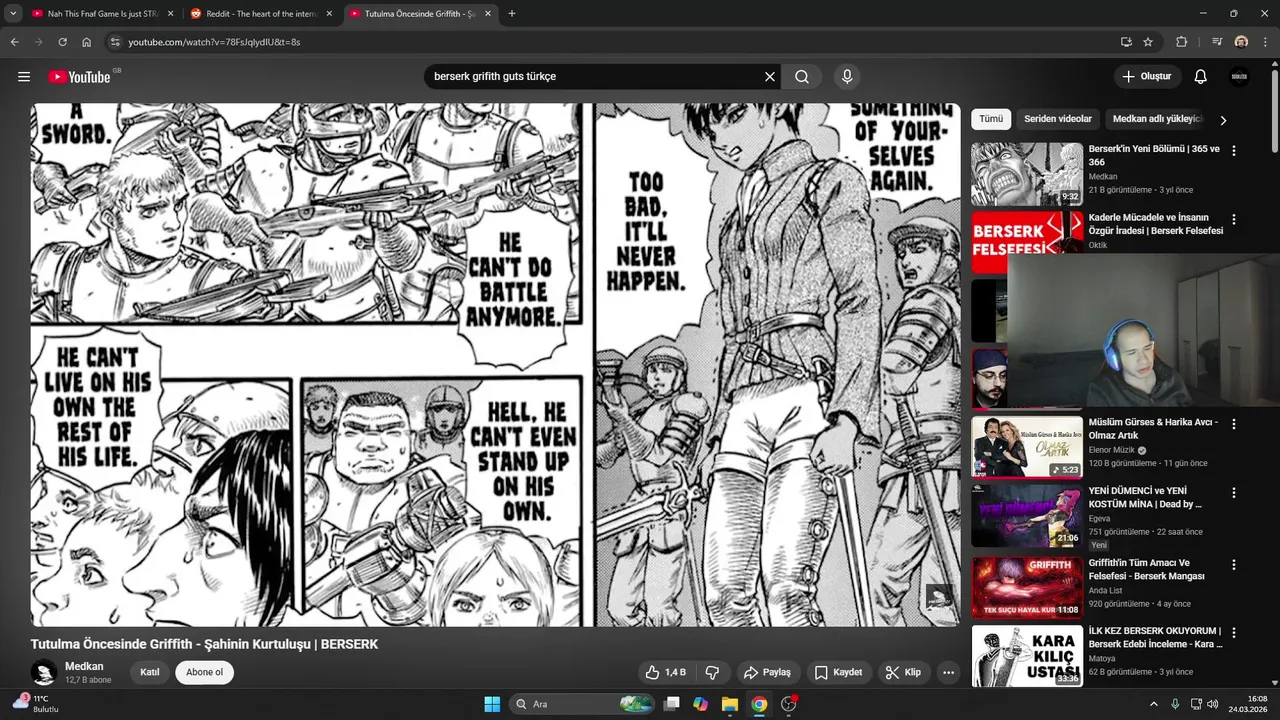The image size is (1280, 720).
Task: Open Griffith'in Tüm Amacı video thumbnail
Action: coord(1027,587)
